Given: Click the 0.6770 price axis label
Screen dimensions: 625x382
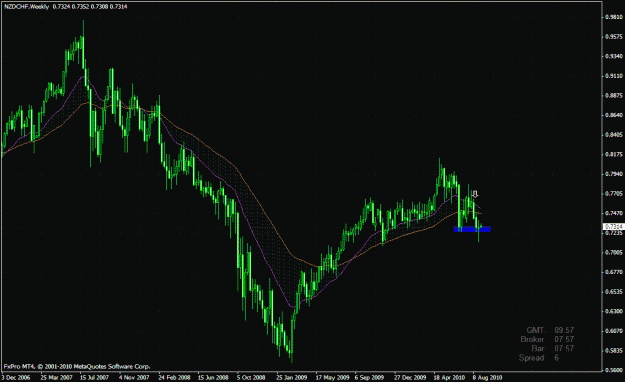Looking at the screenshot, I should tap(613, 272).
